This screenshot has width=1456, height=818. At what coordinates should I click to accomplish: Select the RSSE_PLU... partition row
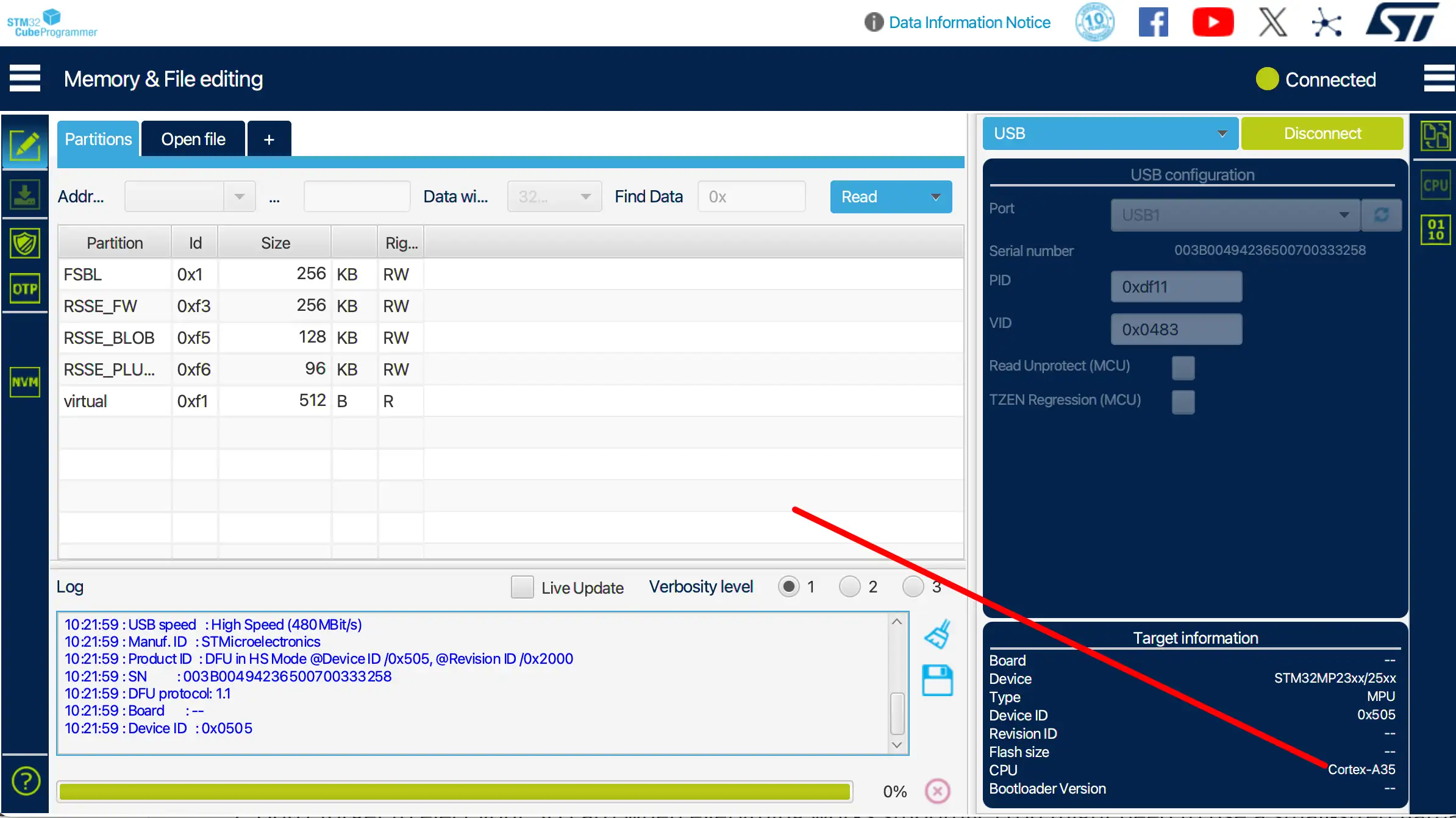511,369
